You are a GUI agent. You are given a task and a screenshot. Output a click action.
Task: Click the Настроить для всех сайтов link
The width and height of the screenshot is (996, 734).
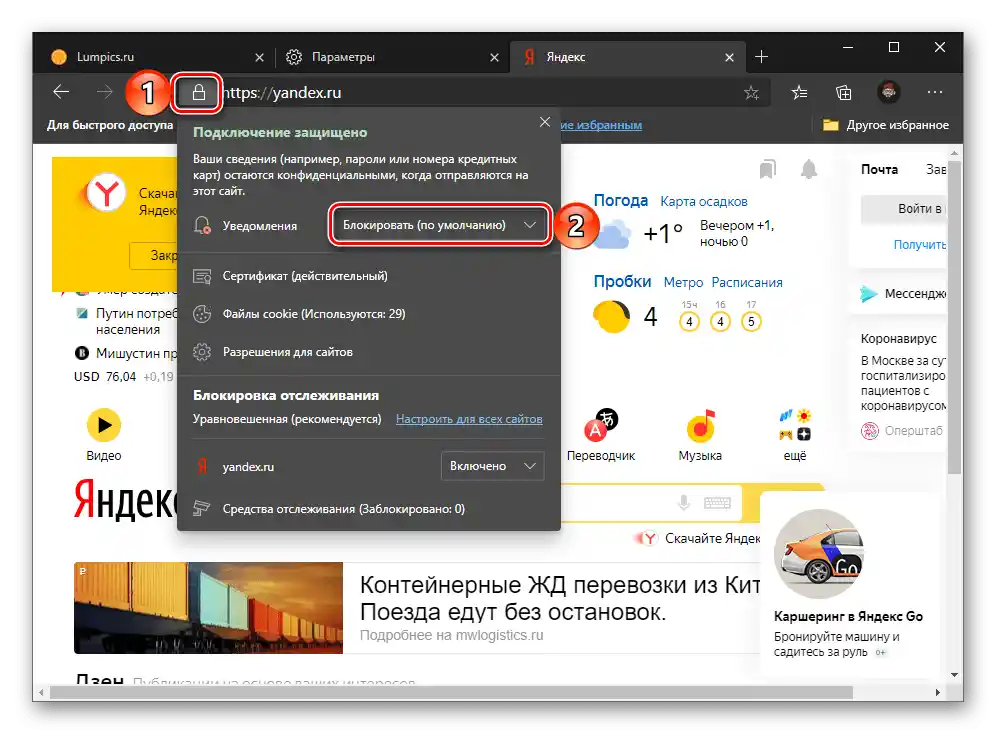(468, 419)
